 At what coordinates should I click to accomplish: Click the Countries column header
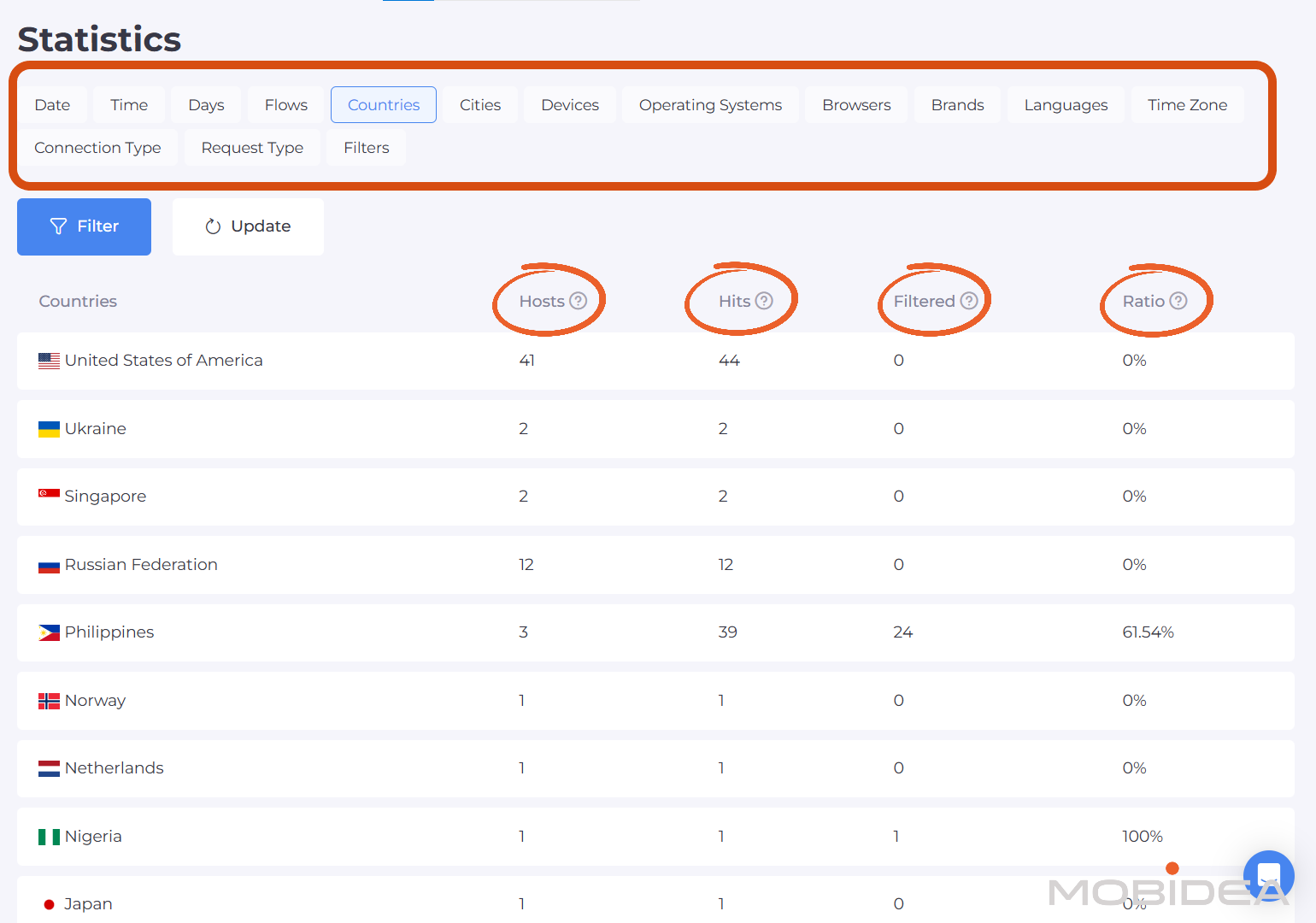tap(78, 302)
